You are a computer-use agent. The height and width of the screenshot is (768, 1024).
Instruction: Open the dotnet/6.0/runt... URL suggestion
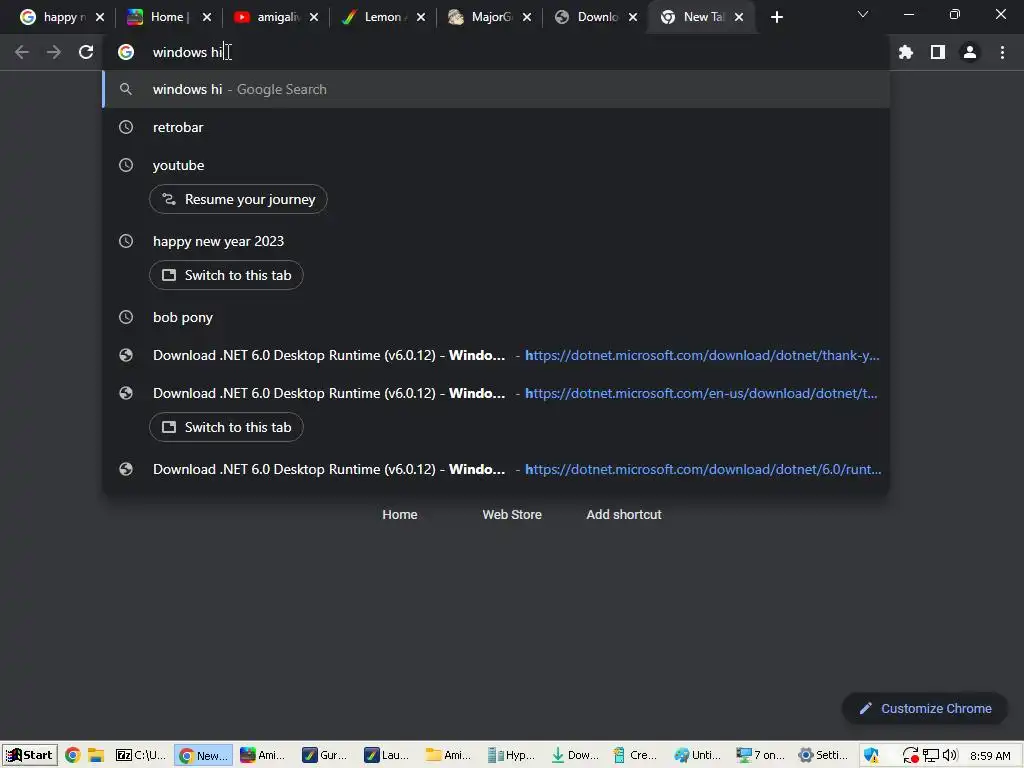coord(496,469)
